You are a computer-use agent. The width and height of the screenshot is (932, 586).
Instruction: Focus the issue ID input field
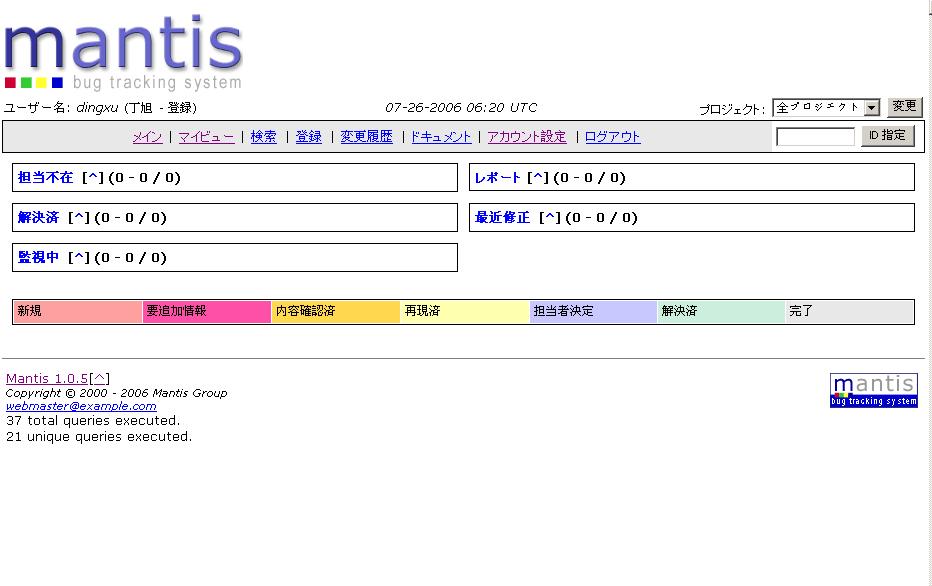coord(815,137)
